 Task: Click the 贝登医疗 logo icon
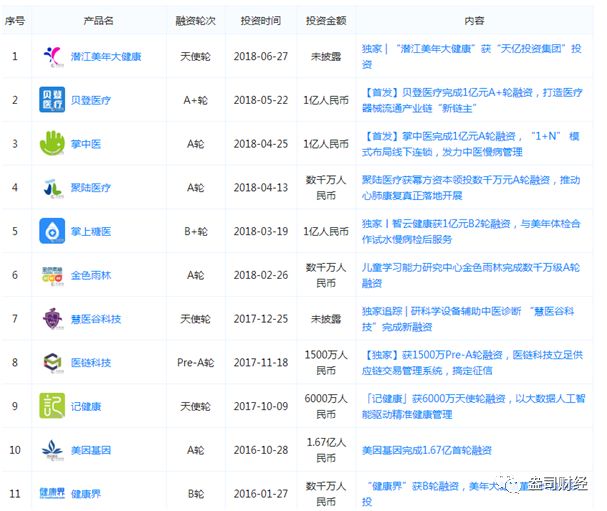tap(53, 100)
